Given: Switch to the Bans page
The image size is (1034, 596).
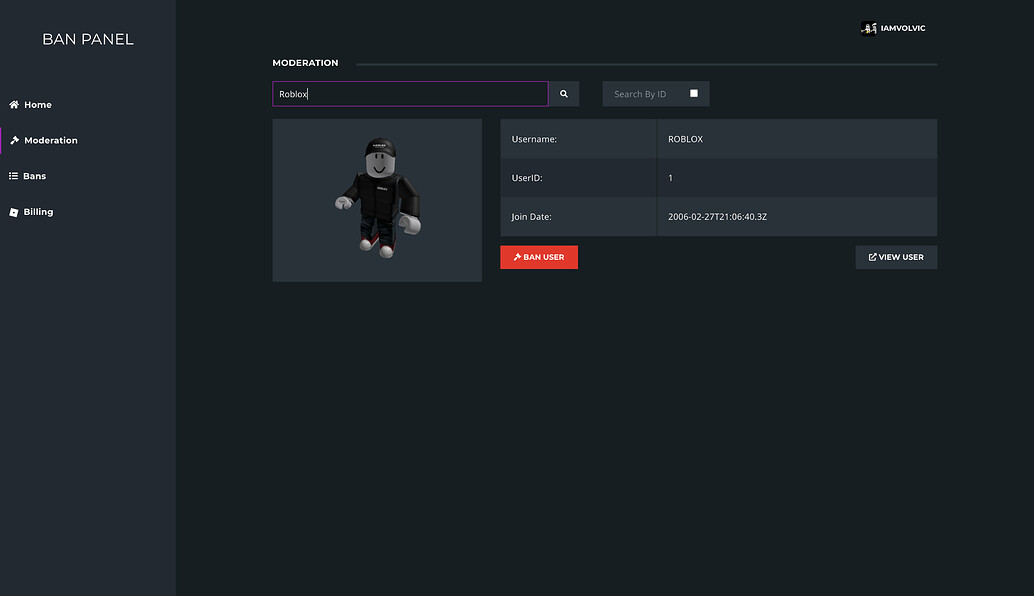Looking at the screenshot, I should 33,175.
